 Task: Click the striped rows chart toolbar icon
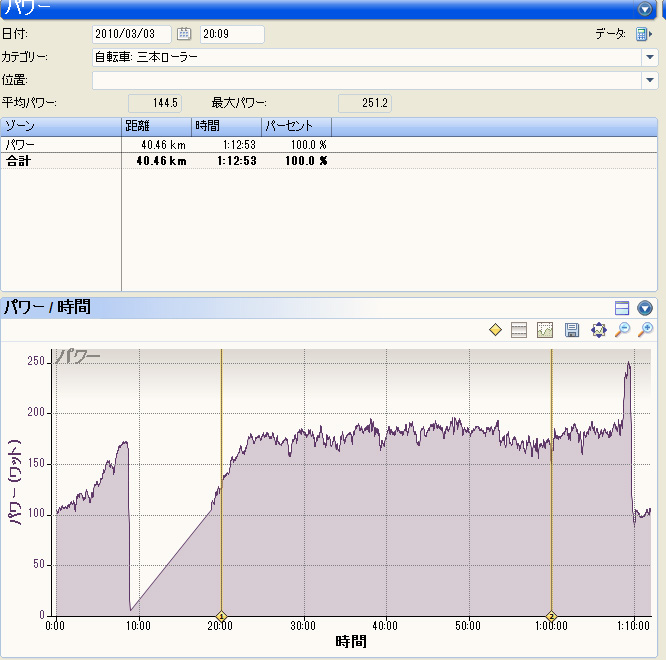(519, 330)
